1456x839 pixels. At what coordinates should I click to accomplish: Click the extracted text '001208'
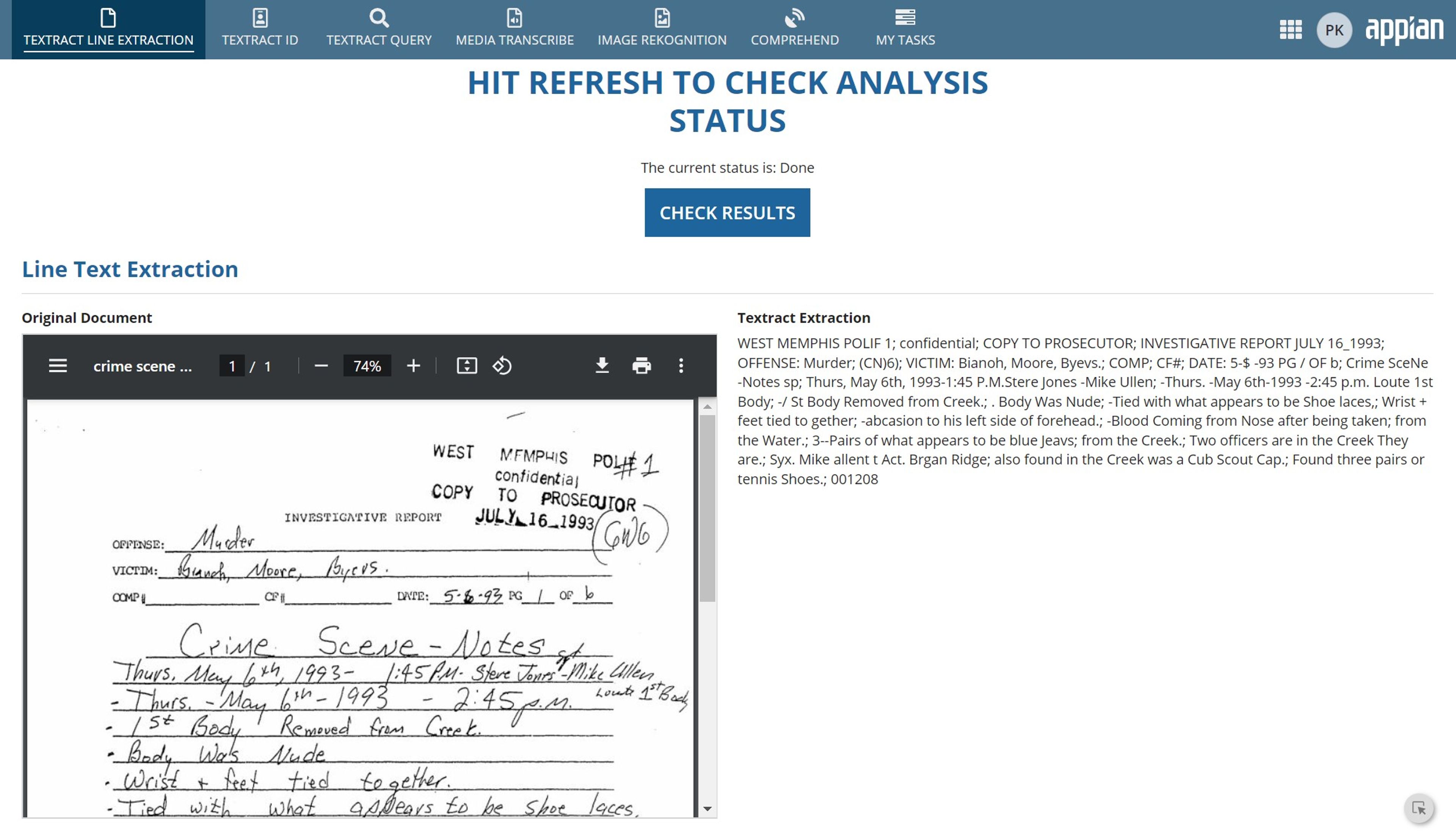pyautogui.click(x=854, y=479)
